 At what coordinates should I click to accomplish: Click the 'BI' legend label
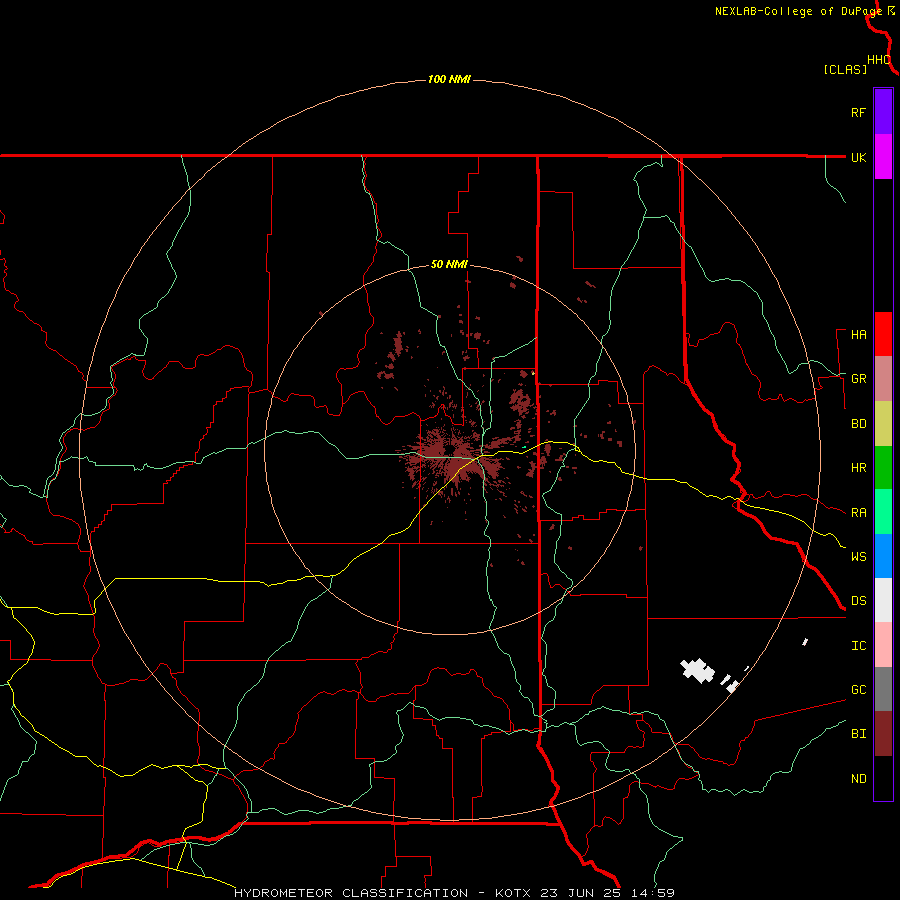pyautogui.click(x=858, y=734)
